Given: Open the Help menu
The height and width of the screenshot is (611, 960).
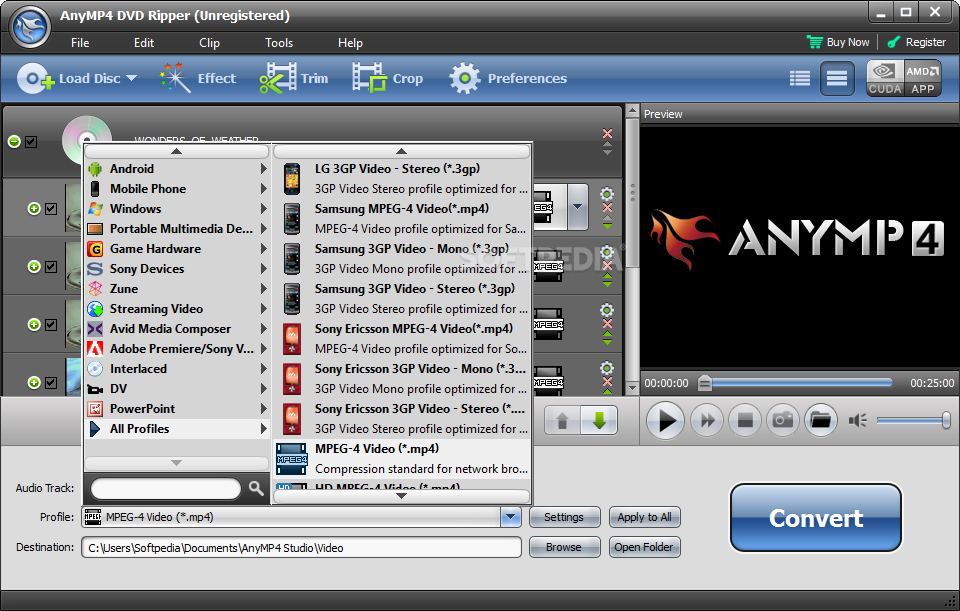Looking at the screenshot, I should point(350,42).
